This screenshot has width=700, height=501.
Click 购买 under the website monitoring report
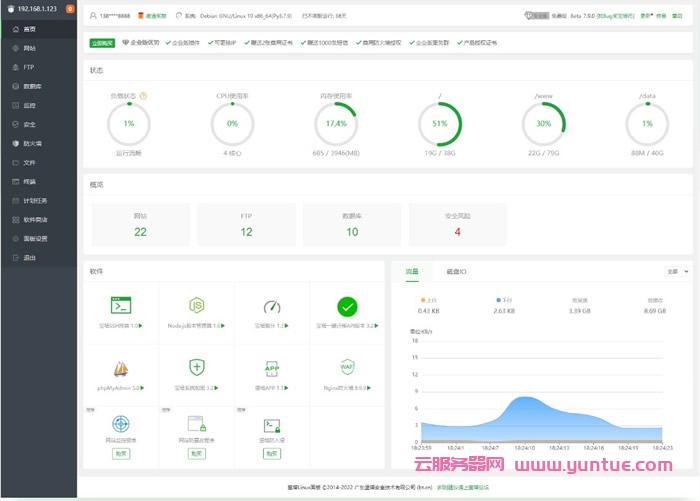coord(121,454)
